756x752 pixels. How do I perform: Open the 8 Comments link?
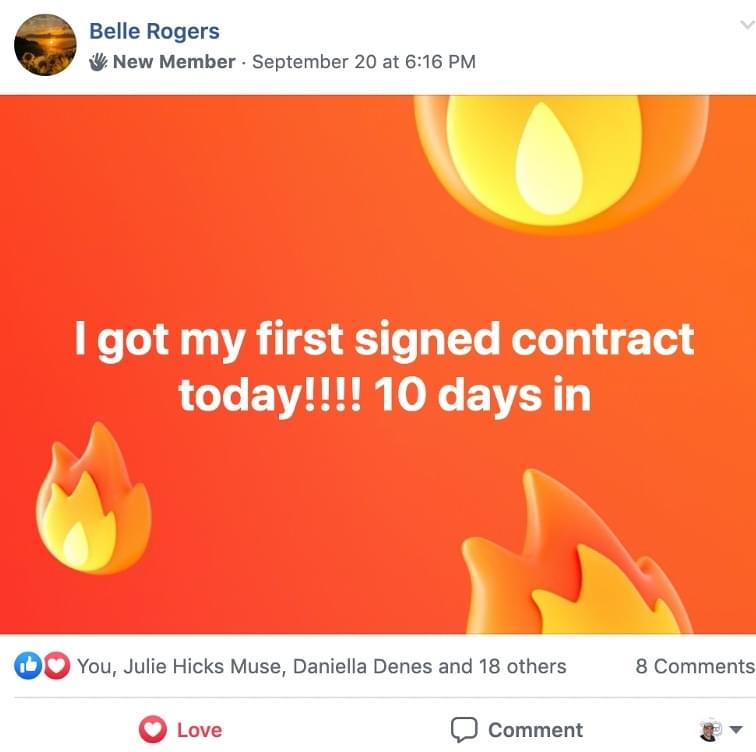pos(695,666)
